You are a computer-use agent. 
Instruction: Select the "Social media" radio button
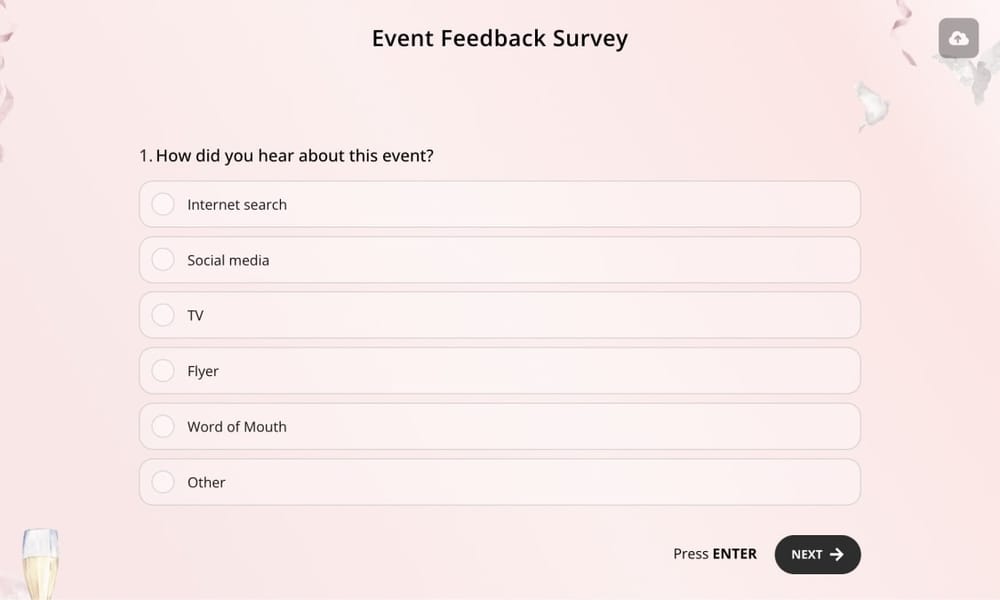pos(163,259)
